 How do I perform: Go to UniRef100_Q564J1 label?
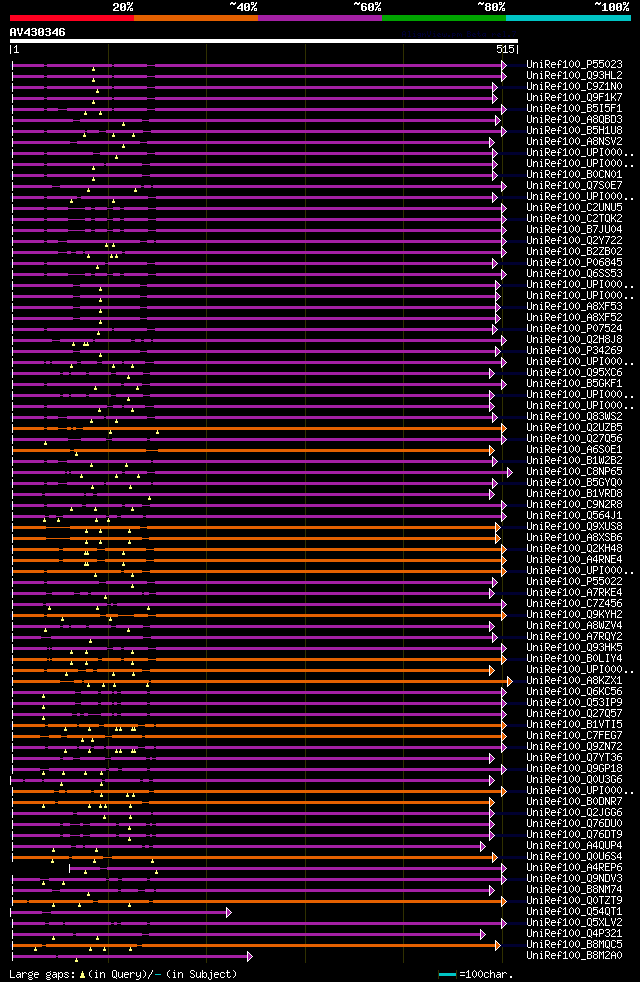[574, 515]
